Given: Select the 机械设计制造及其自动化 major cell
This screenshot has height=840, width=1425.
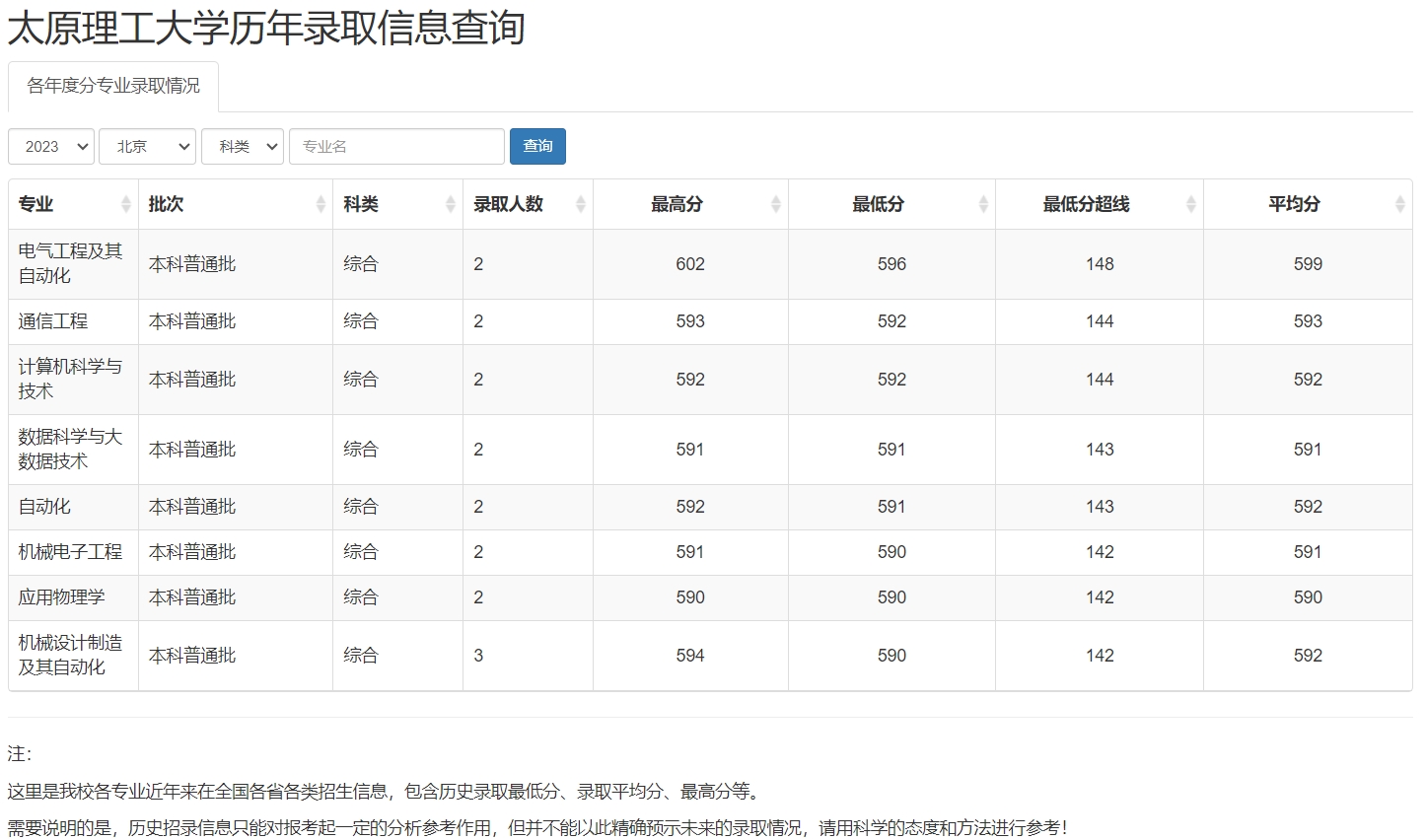Looking at the screenshot, I should tap(73, 656).
